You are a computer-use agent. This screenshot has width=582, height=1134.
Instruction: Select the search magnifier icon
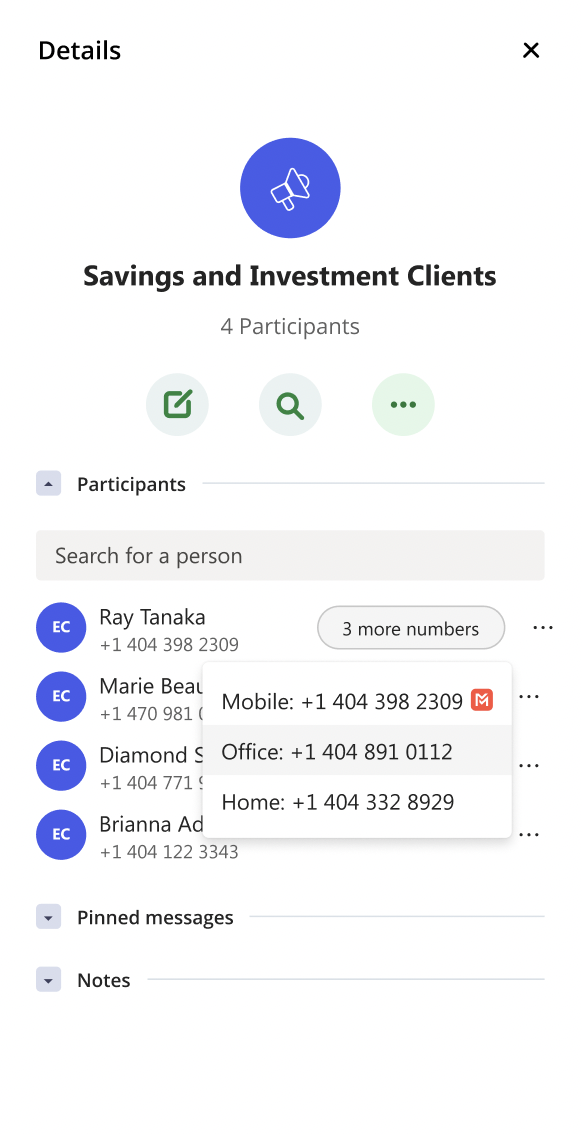click(x=290, y=404)
